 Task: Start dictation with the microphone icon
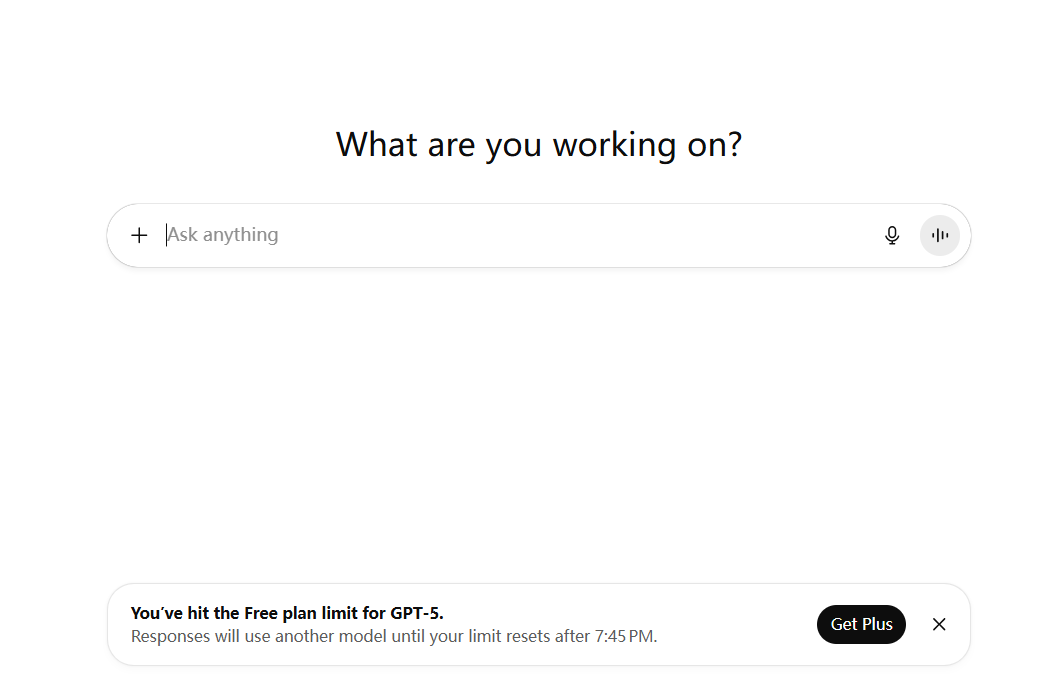pos(892,236)
